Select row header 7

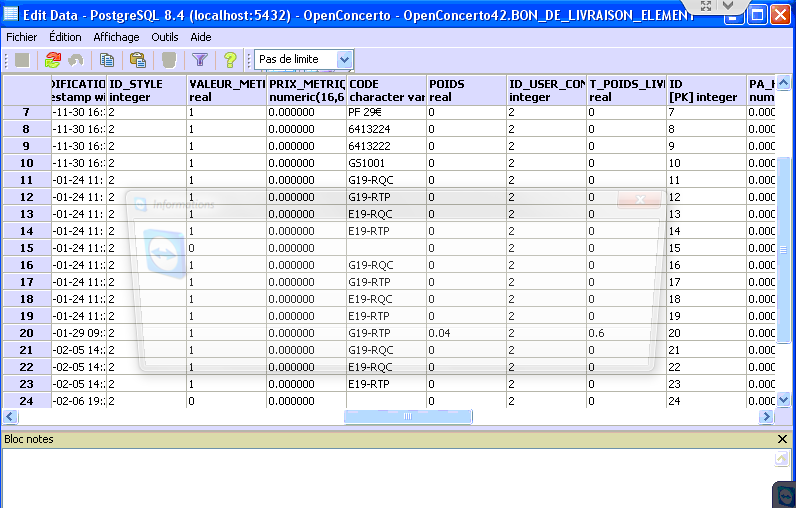[26, 112]
